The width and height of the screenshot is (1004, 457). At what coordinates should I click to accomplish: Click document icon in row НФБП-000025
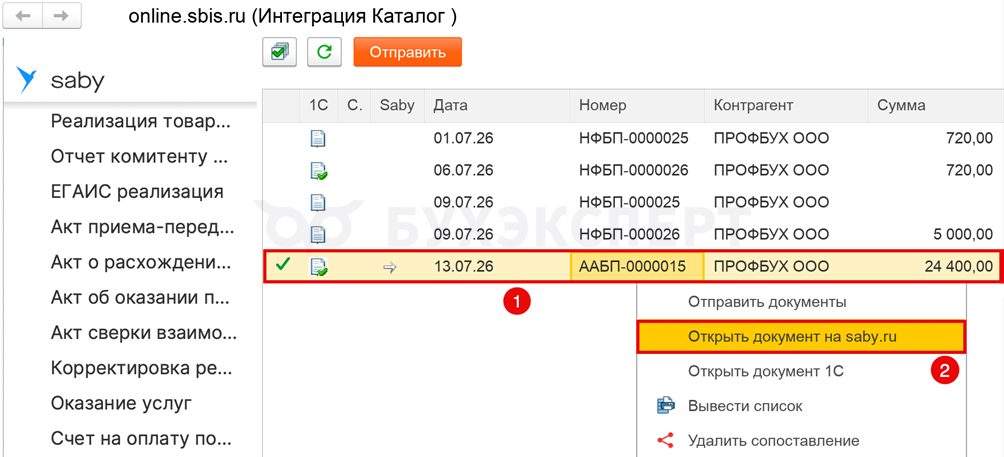point(318,202)
